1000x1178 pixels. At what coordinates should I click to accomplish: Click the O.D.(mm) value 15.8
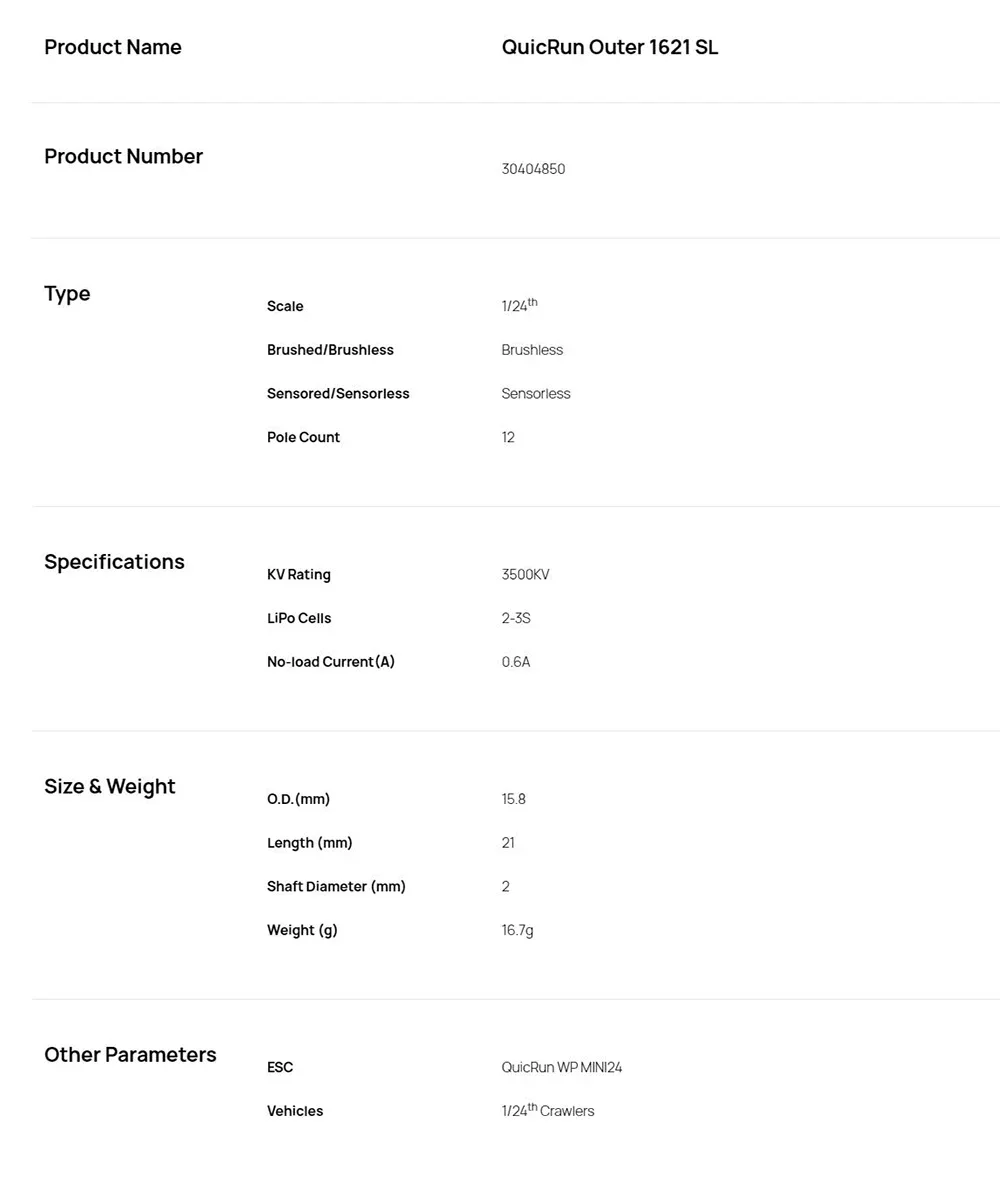tap(513, 799)
